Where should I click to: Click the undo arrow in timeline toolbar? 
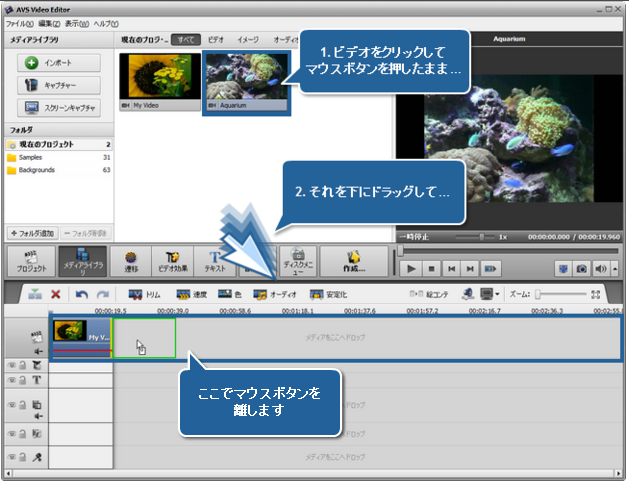[82, 295]
